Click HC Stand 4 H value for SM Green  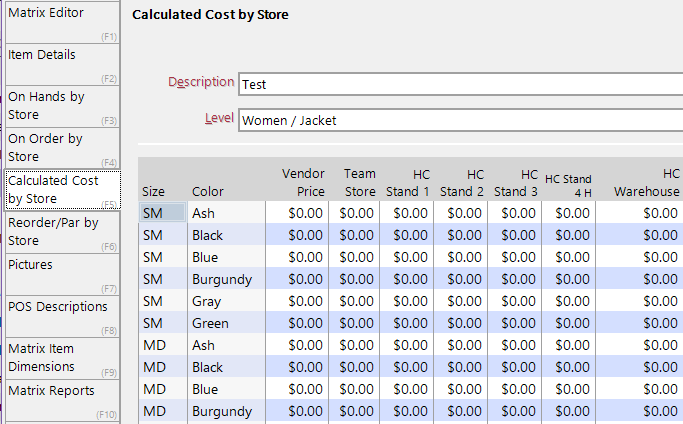tap(568, 323)
